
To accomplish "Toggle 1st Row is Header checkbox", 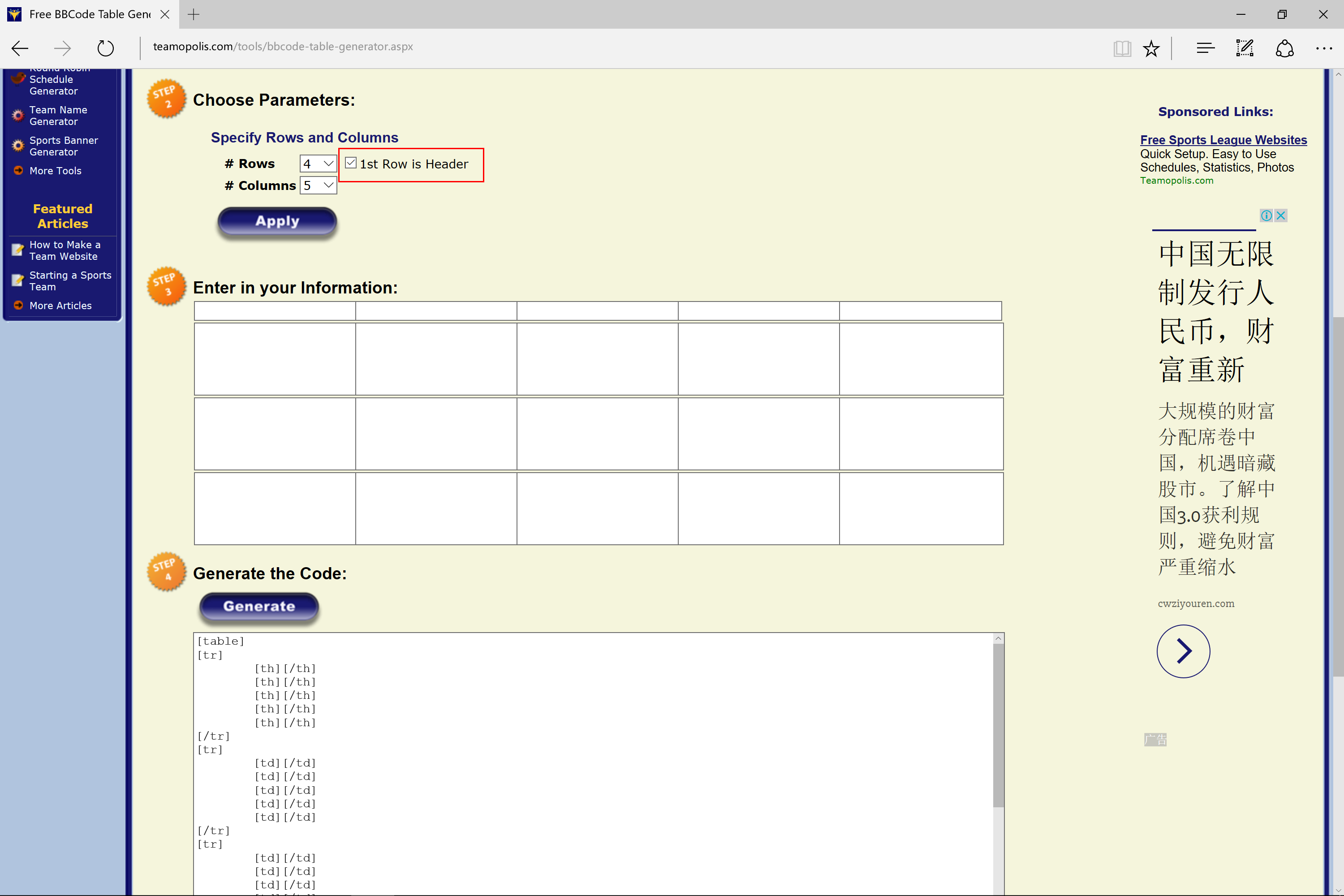I will (x=351, y=164).
